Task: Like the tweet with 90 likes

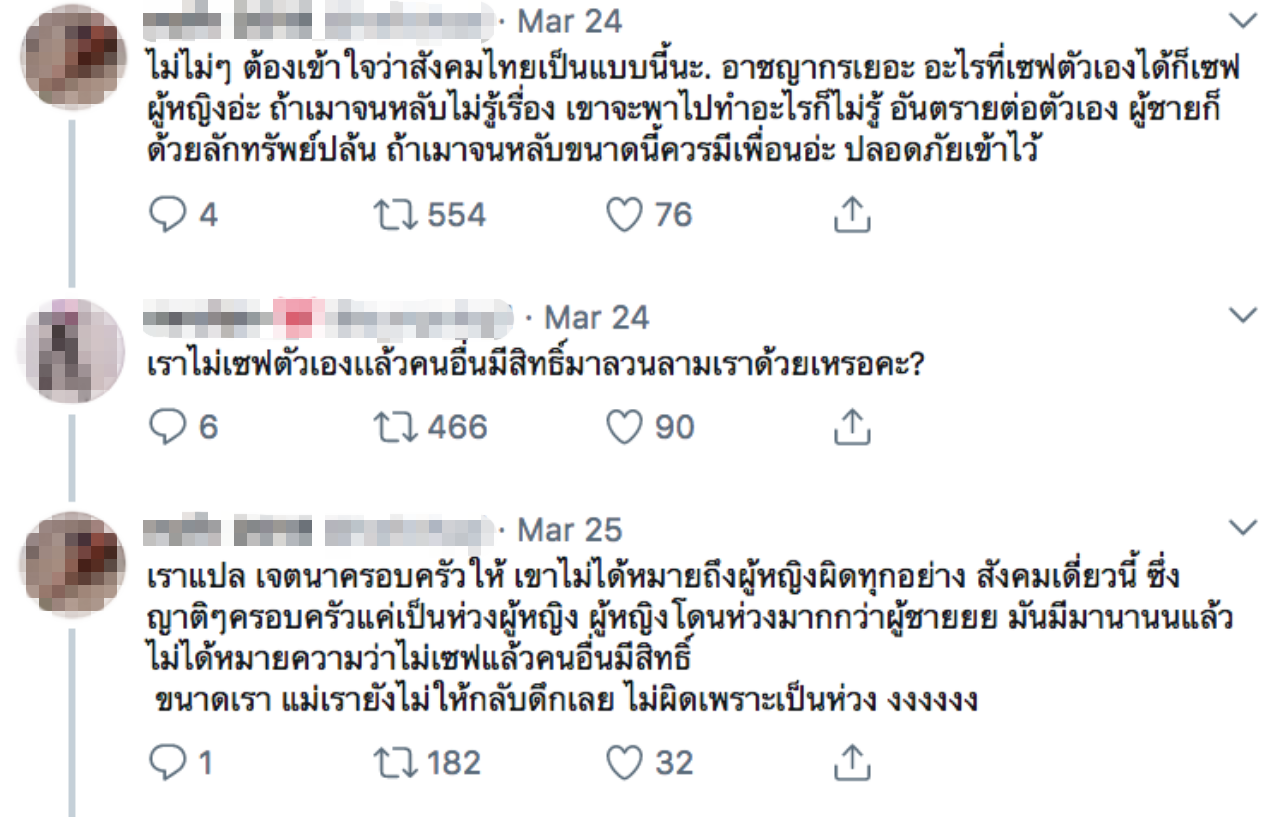Action: tap(625, 427)
